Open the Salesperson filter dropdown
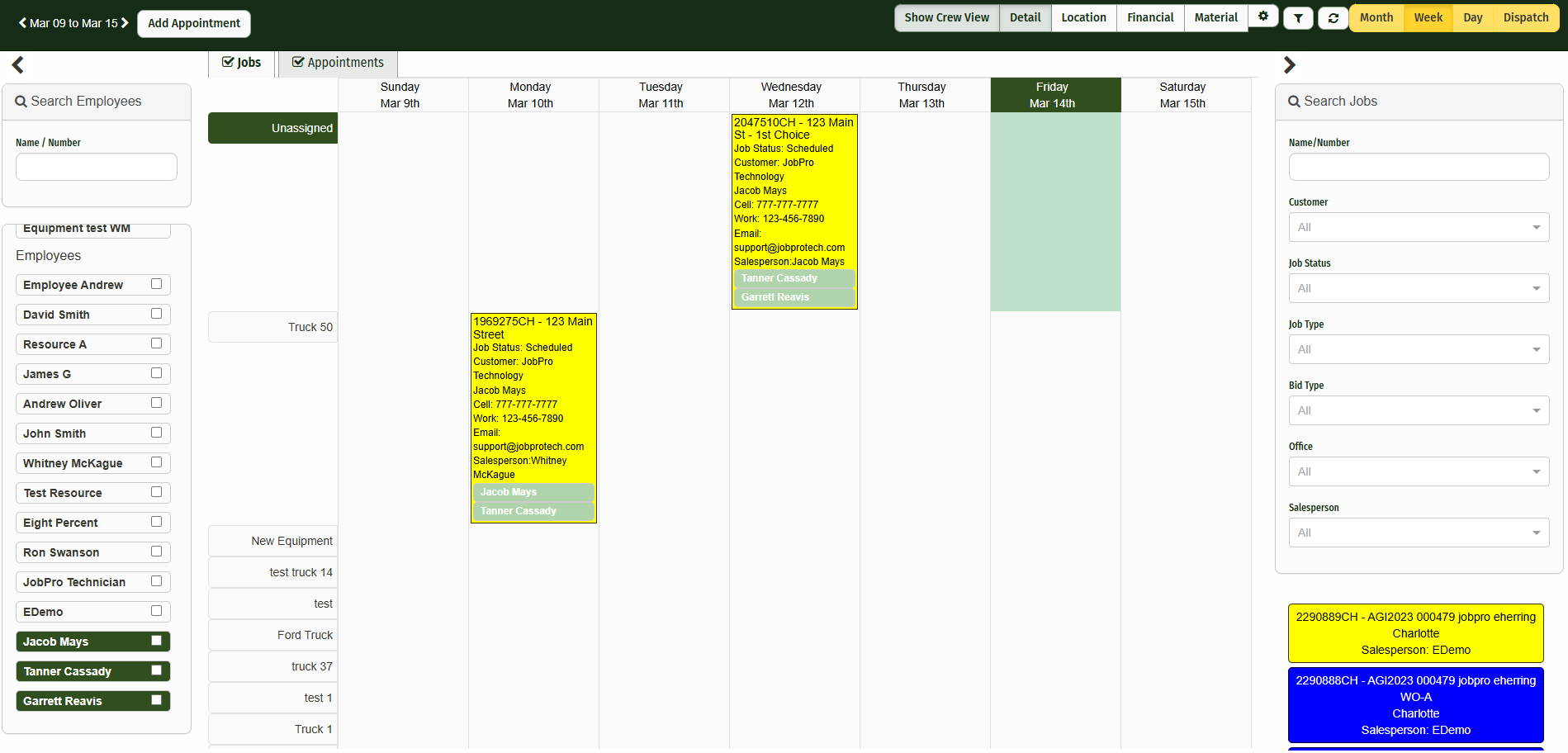 click(x=1418, y=533)
